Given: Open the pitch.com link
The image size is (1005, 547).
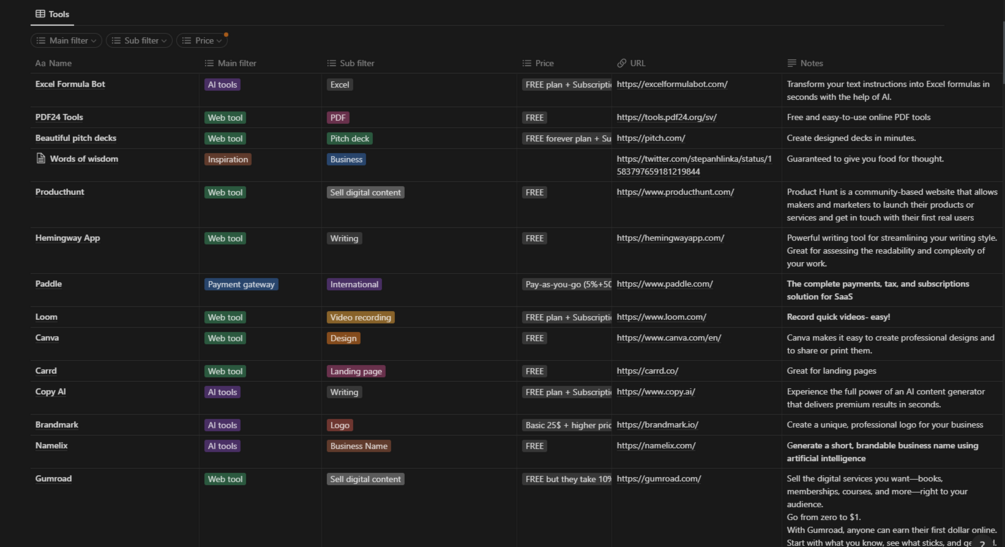Looking at the screenshot, I should (651, 138).
